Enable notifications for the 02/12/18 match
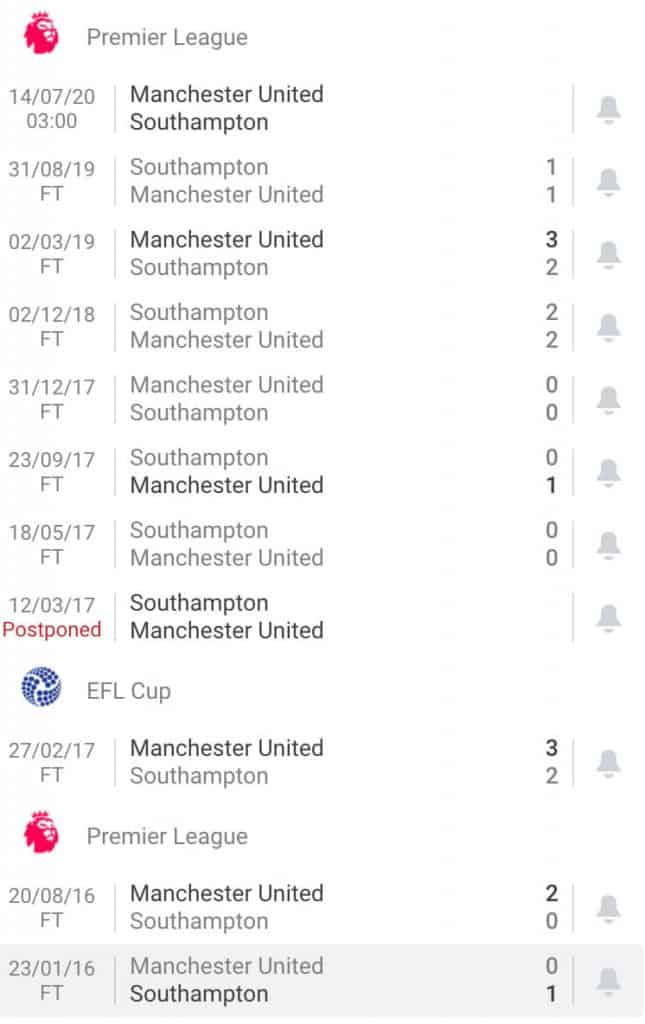645x1024 pixels. click(609, 326)
